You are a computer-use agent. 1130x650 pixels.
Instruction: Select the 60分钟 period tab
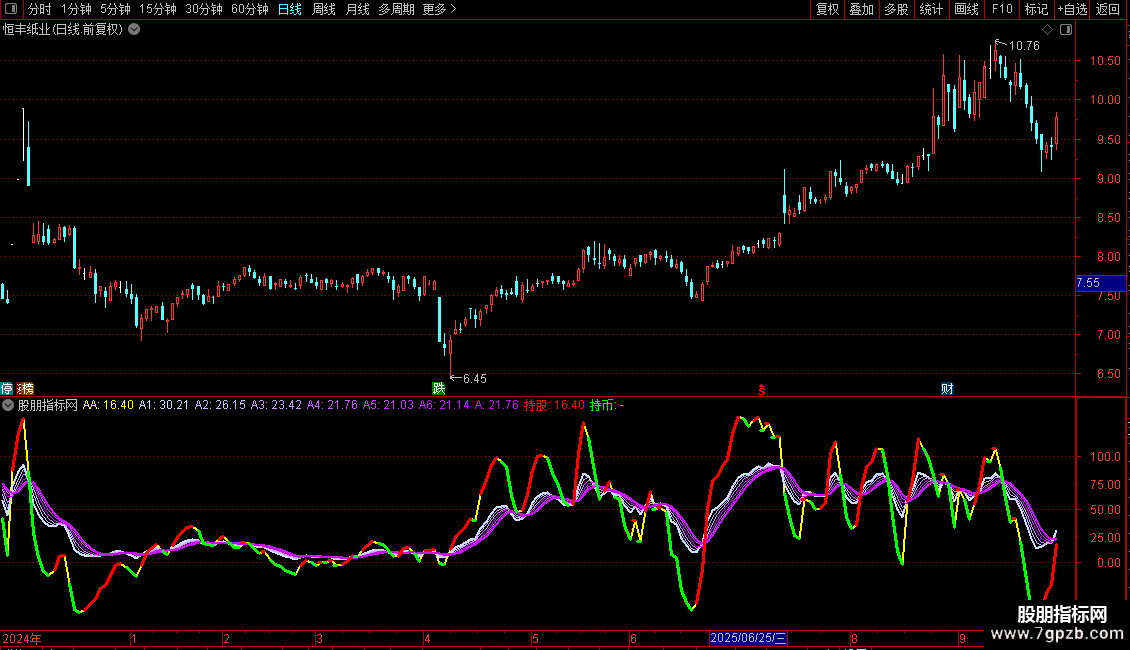[250, 9]
